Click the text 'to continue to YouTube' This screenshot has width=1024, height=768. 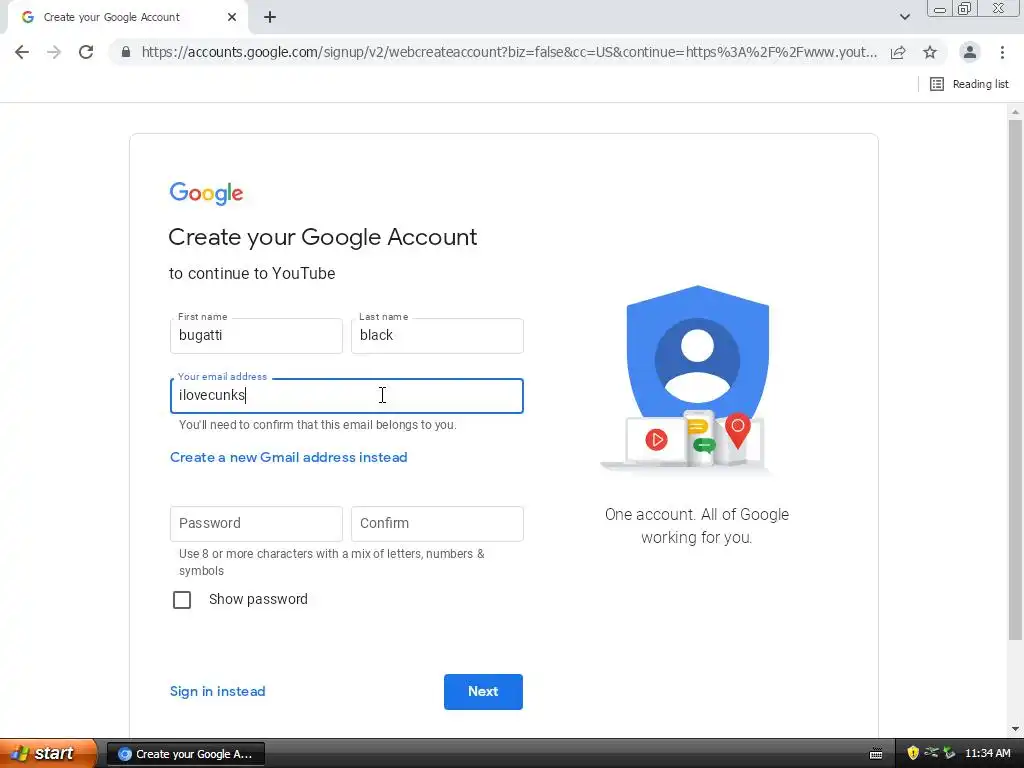coord(252,273)
